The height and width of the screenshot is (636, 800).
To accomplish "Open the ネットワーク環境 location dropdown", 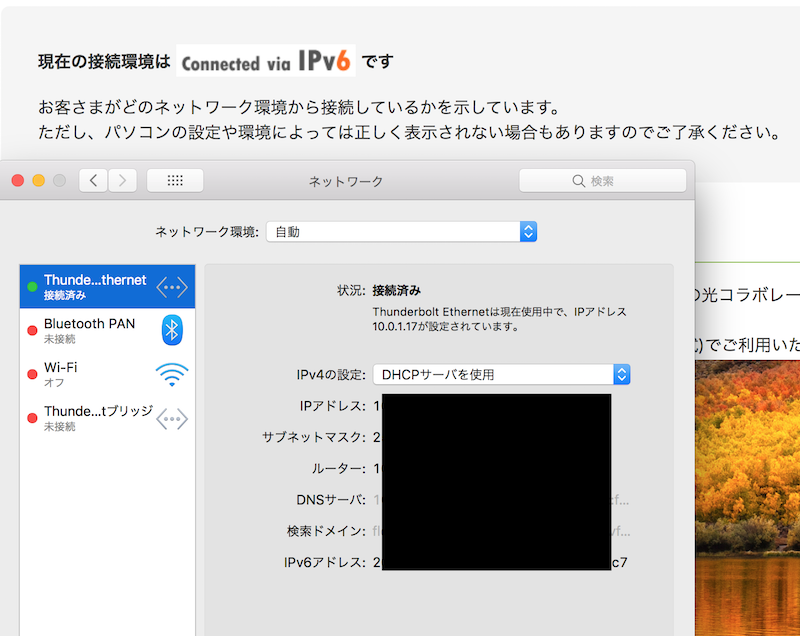I will pos(401,232).
